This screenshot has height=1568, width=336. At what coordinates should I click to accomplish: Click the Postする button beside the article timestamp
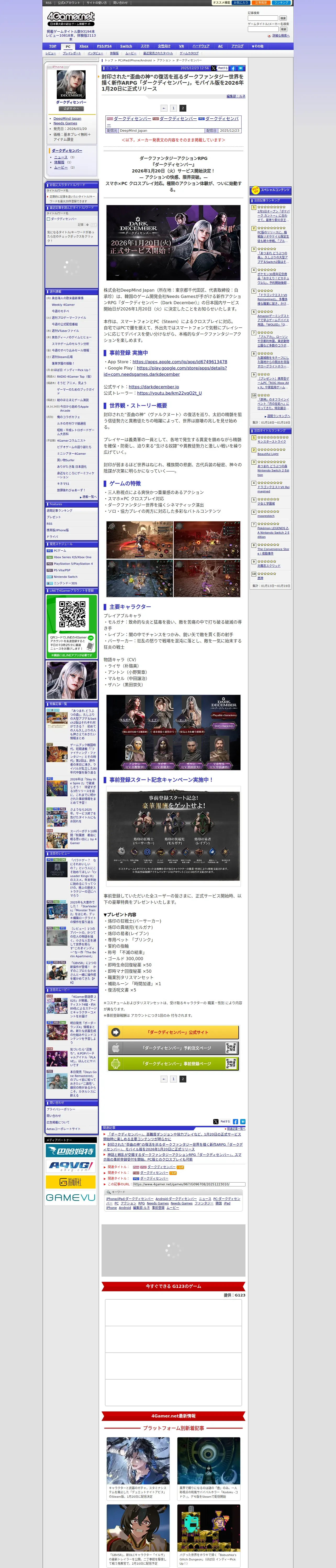click(223, 68)
